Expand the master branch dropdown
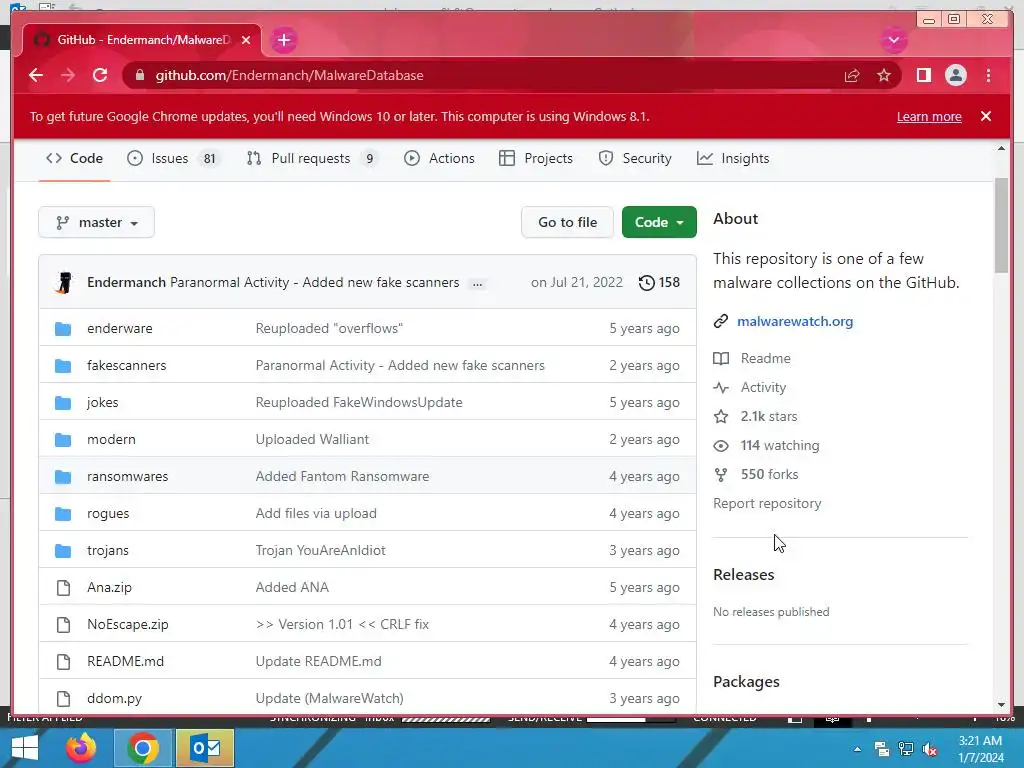The height and width of the screenshot is (768, 1024). [x=97, y=222]
